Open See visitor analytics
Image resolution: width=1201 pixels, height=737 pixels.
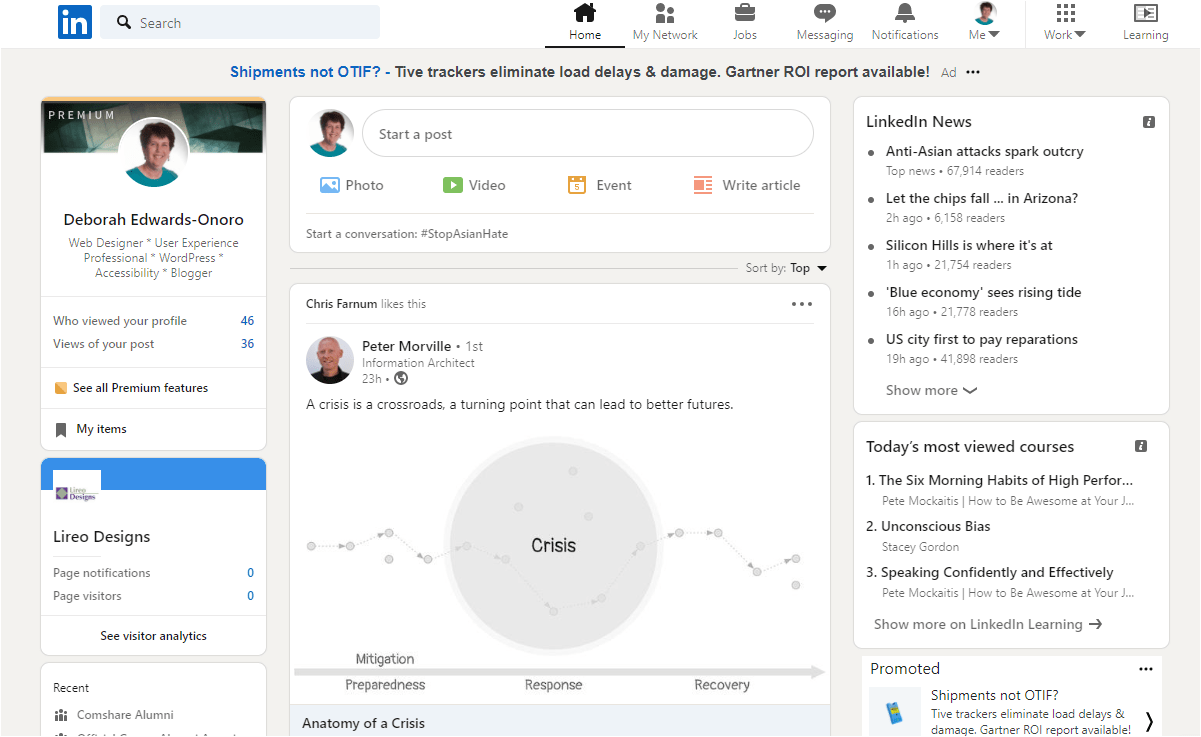tap(154, 636)
